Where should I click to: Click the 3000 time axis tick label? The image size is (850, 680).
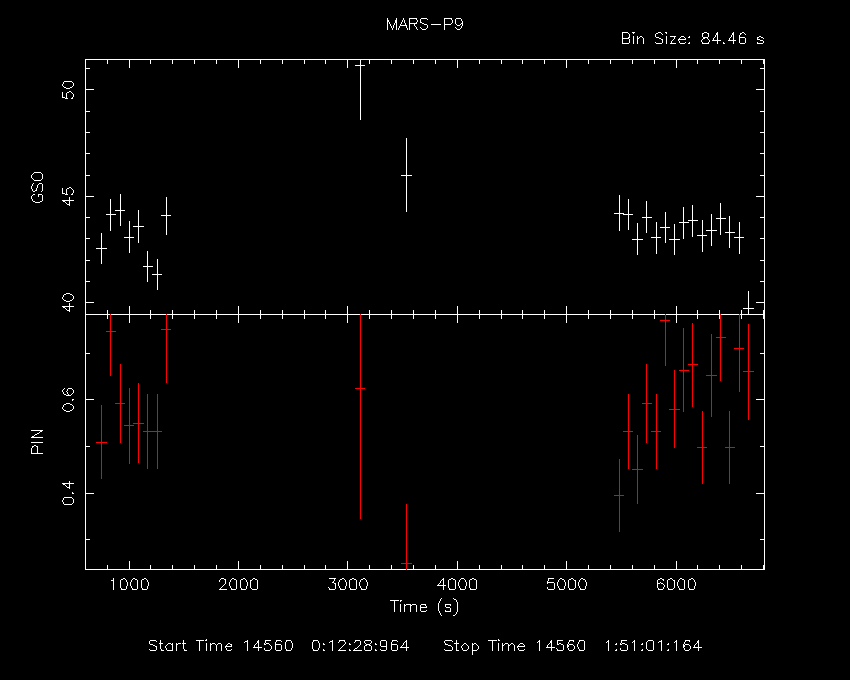pyautogui.click(x=348, y=585)
